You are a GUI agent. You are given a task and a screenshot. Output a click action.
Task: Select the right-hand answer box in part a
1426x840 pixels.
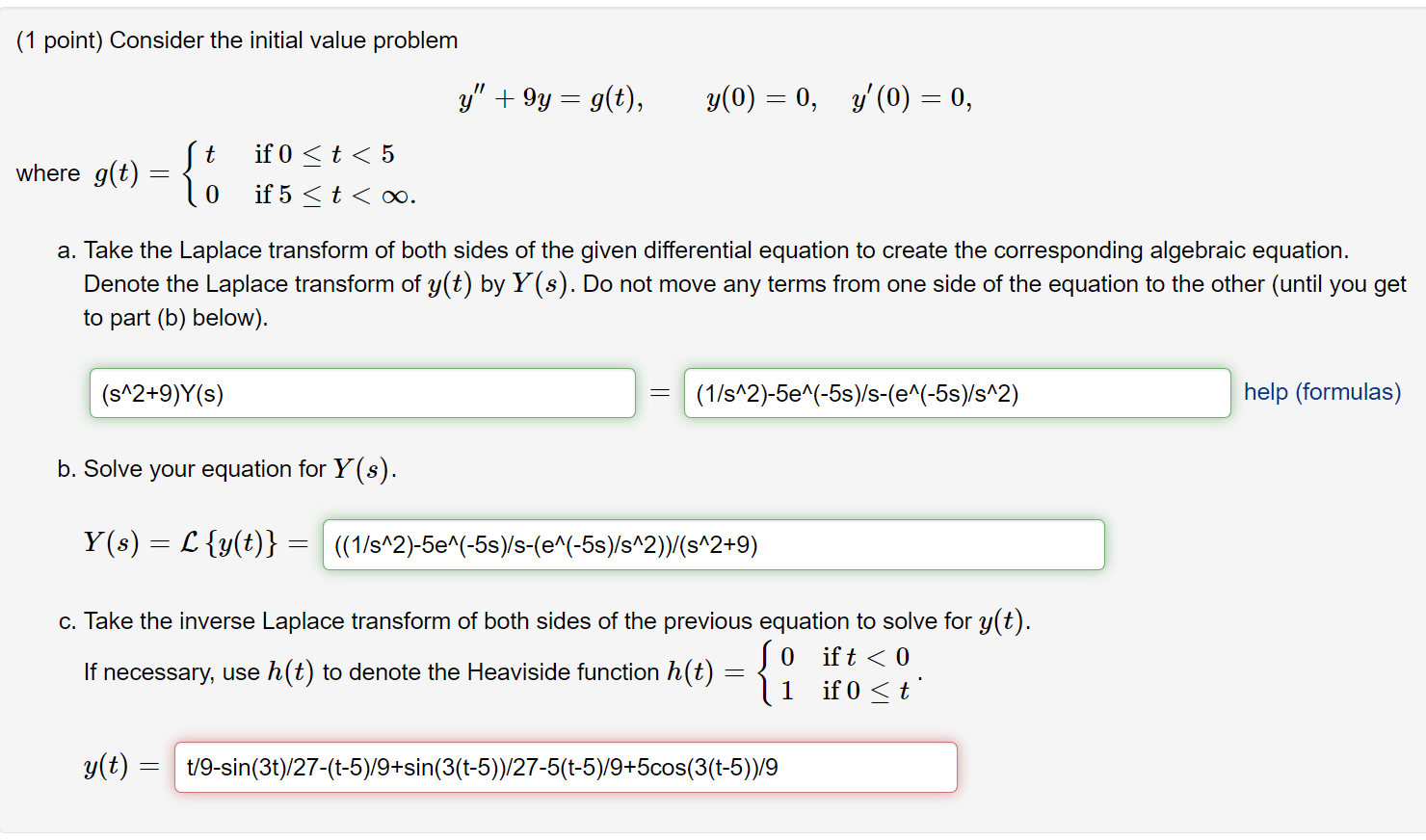click(956, 392)
